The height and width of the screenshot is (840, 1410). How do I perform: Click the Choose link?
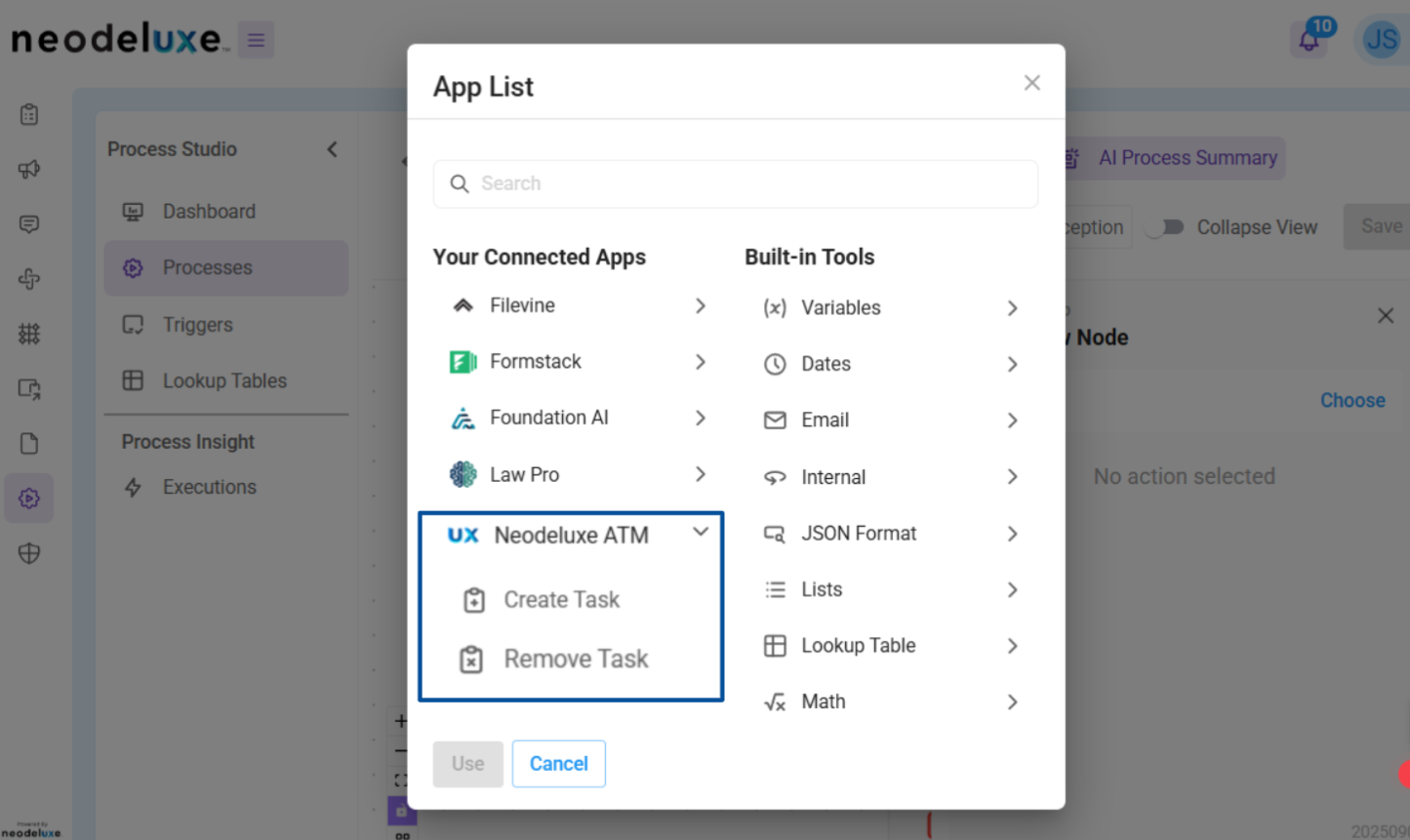coord(1351,401)
